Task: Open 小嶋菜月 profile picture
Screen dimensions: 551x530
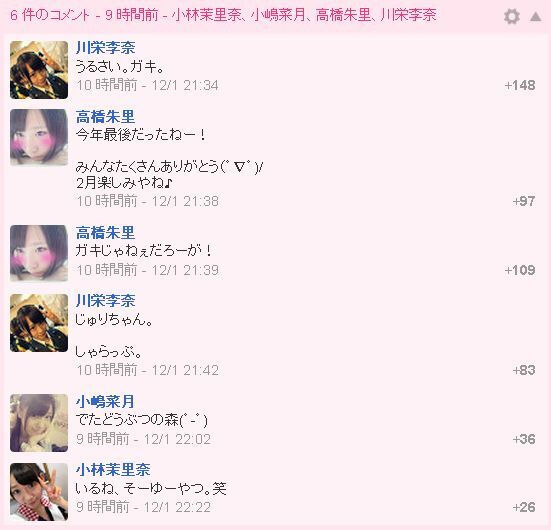Action: [39, 423]
